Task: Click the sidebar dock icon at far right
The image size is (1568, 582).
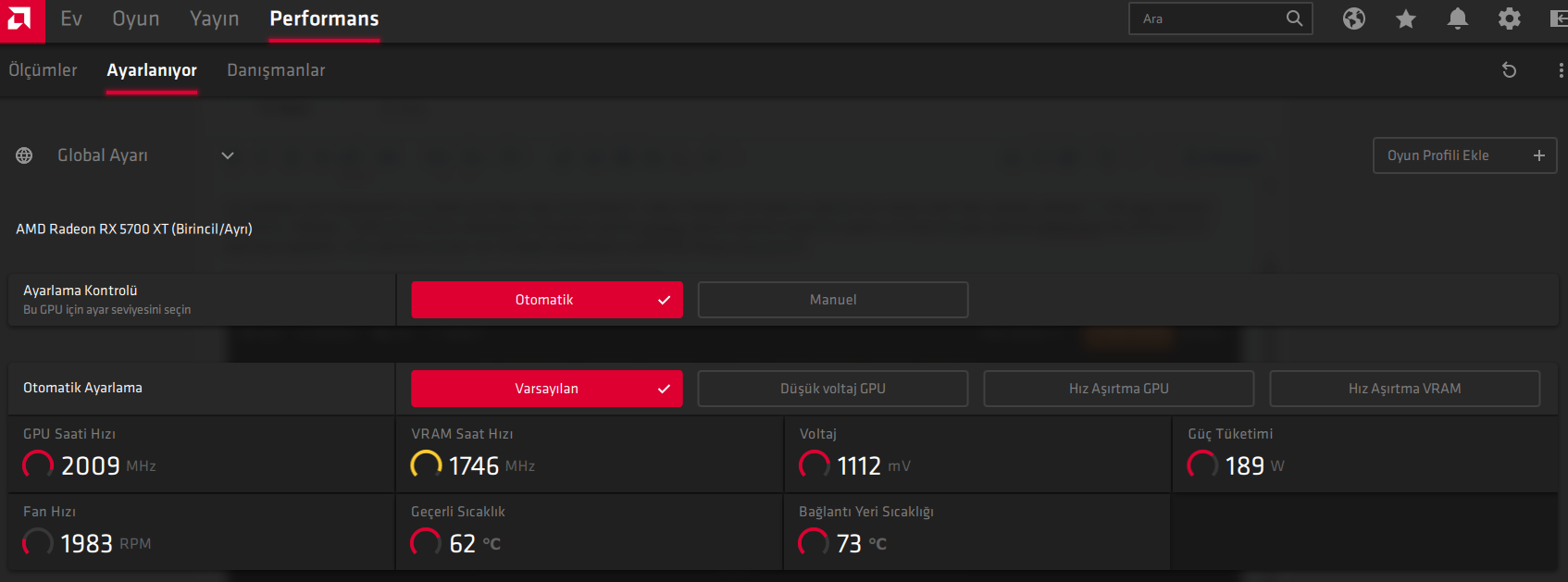Action: tap(1559, 19)
